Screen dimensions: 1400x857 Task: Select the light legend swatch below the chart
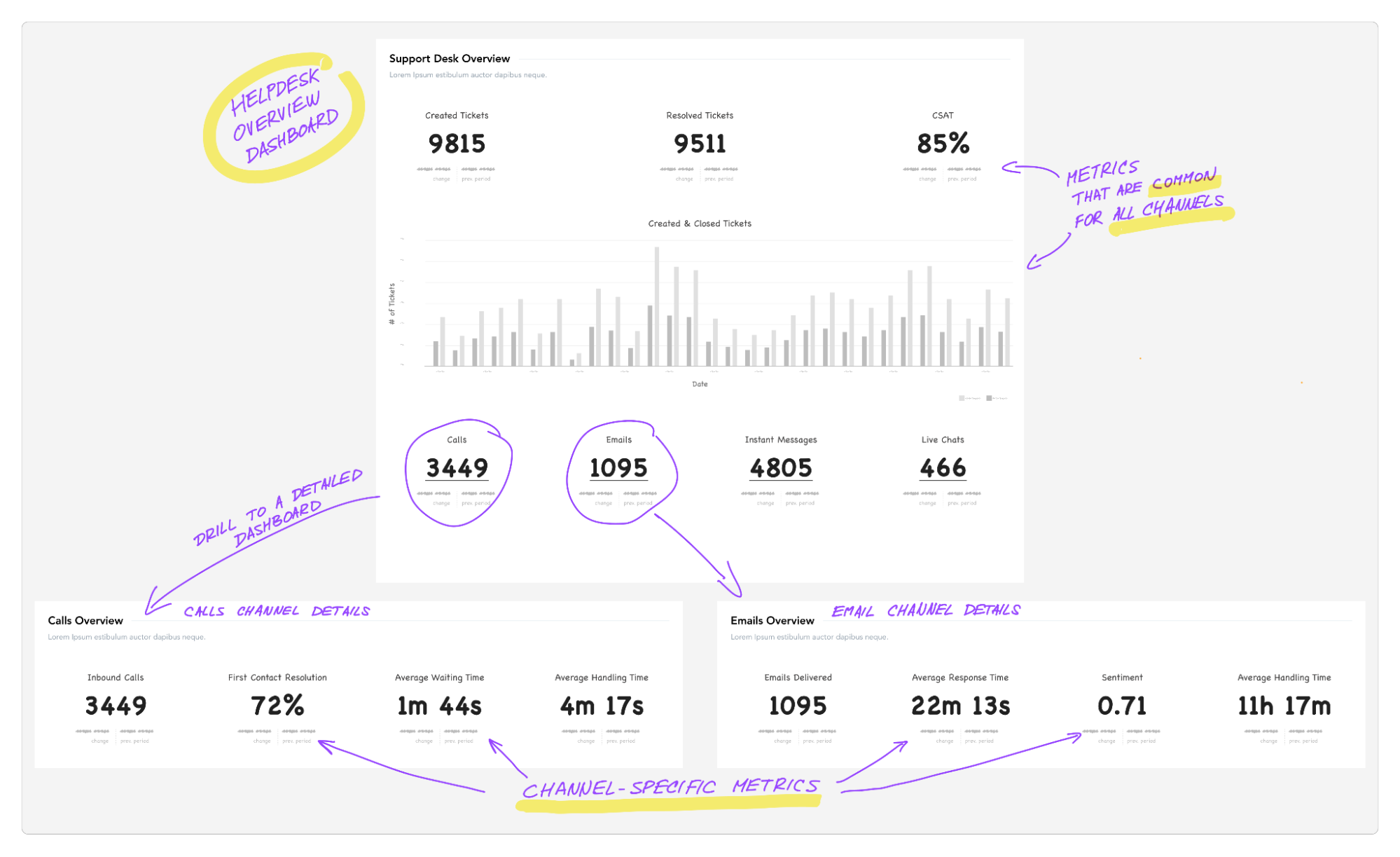[961, 397]
